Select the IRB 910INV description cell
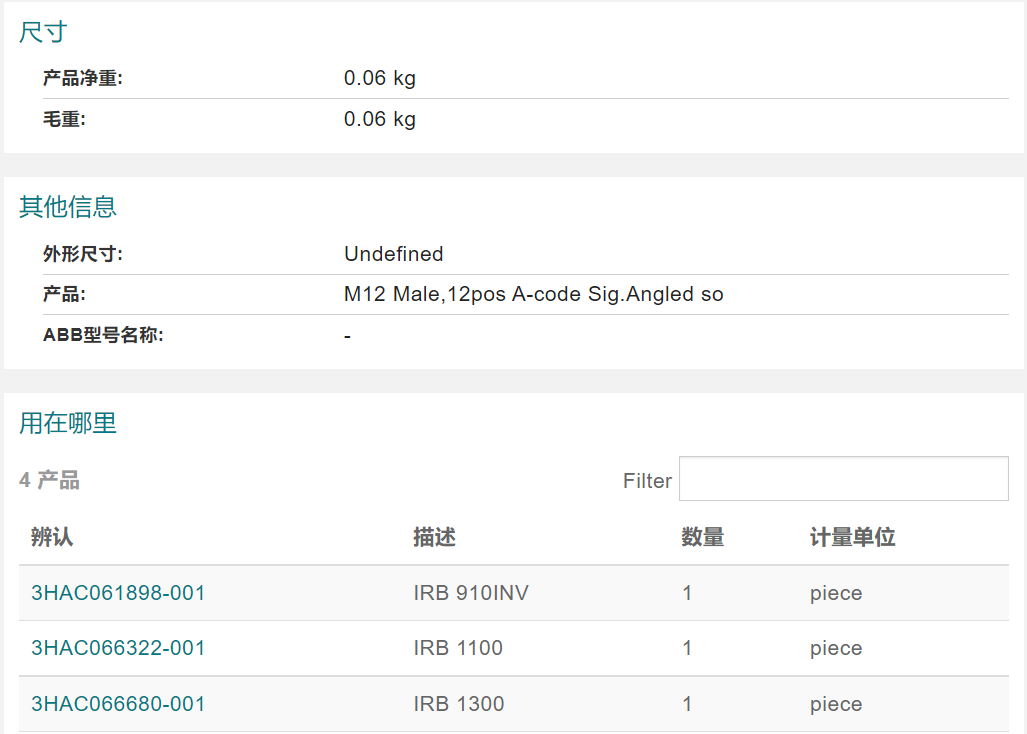This screenshot has height=734, width=1027. coord(471,593)
